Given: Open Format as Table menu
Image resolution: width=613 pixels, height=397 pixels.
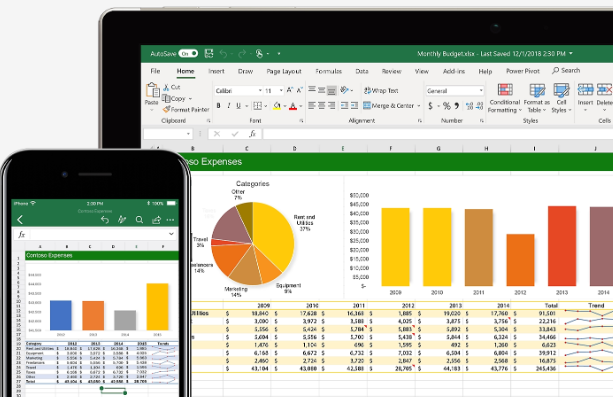Looking at the screenshot, I should 537,98.
